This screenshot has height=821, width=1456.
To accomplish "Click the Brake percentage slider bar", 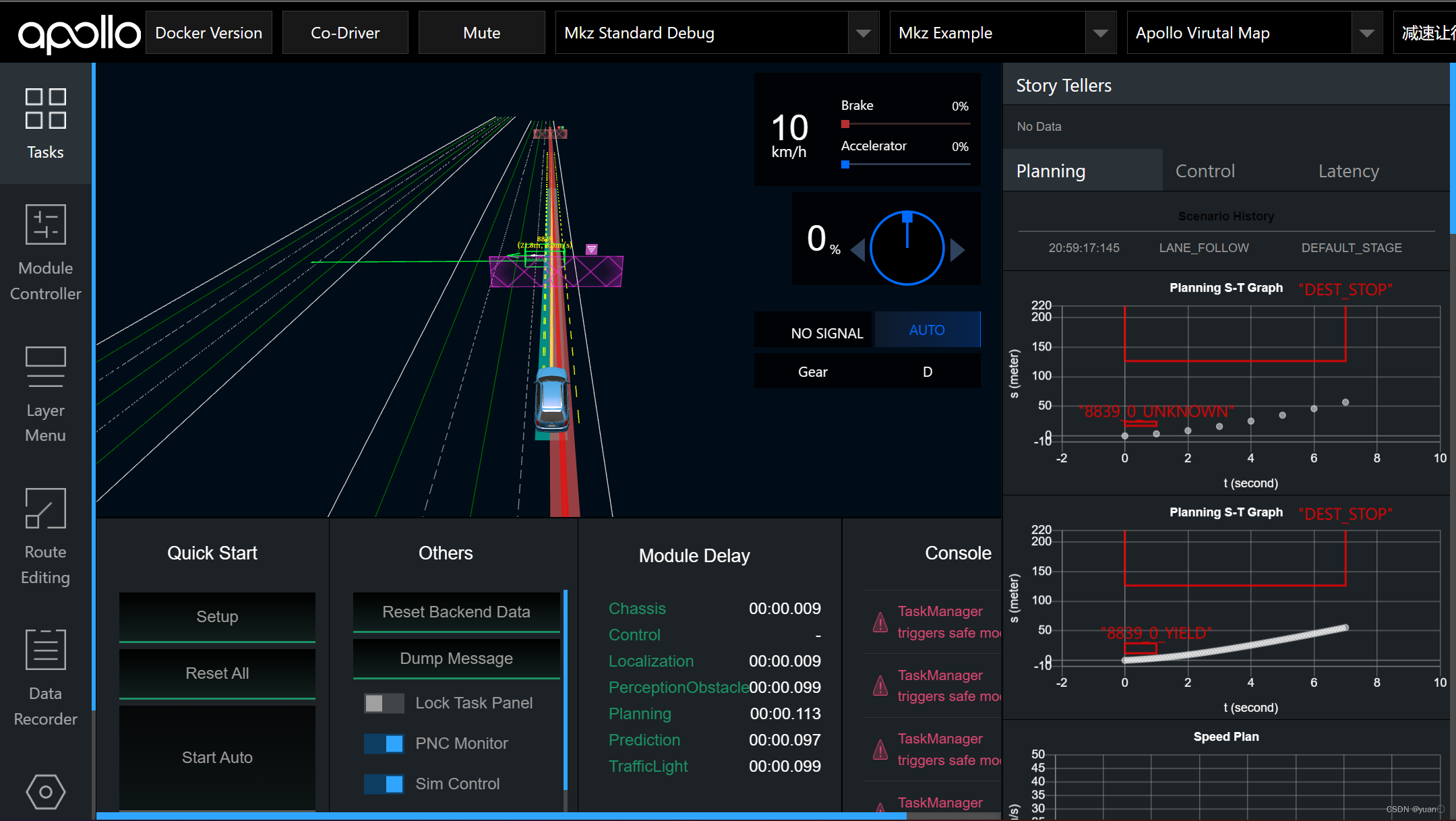I will (x=905, y=124).
